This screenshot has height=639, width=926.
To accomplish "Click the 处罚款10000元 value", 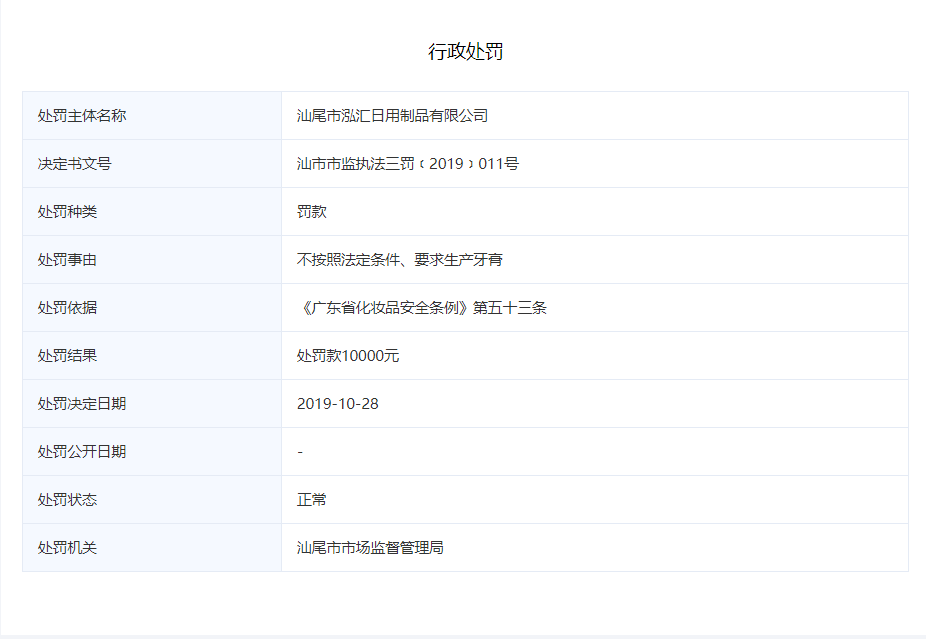I will pyautogui.click(x=348, y=356).
